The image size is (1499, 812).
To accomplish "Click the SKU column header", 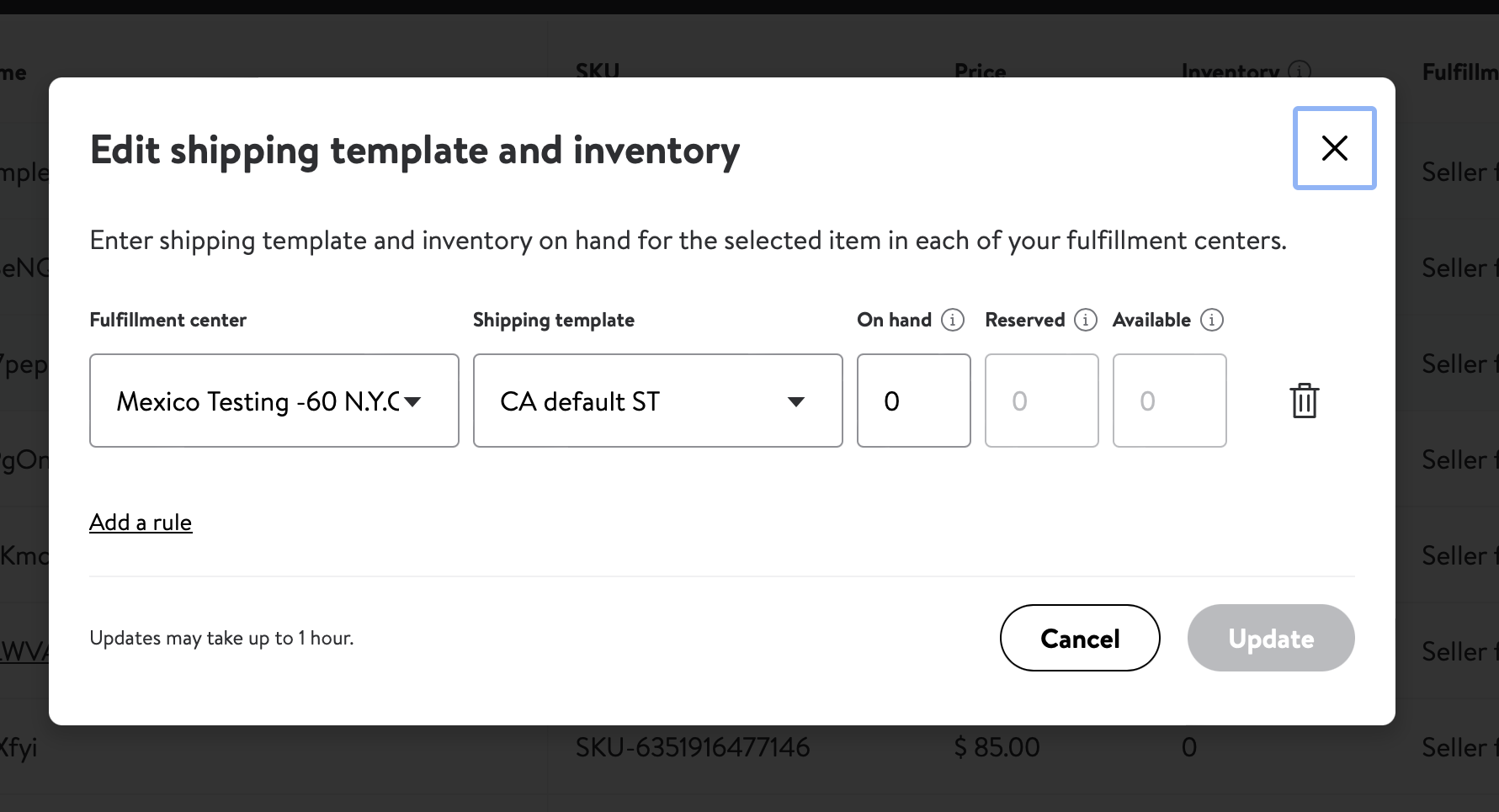I will click(x=598, y=71).
